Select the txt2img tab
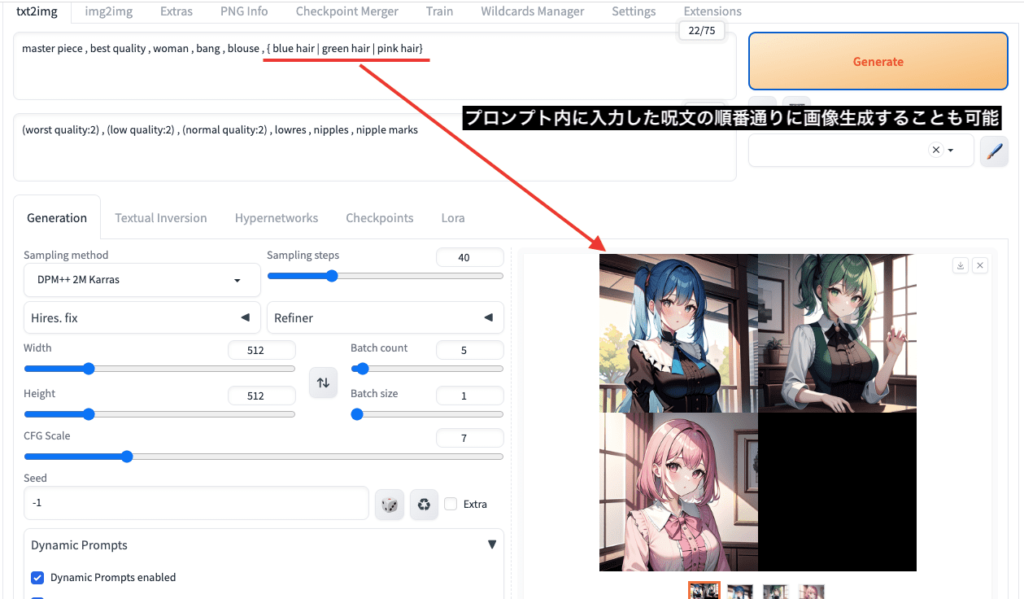Viewport: 1024px width, 599px height. [x=37, y=11]
